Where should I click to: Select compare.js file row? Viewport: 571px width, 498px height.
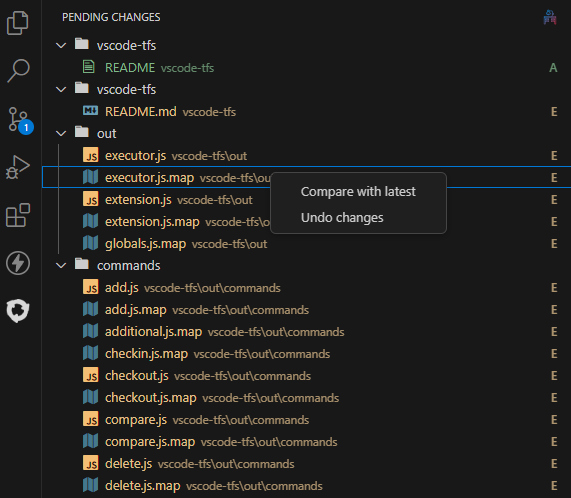[x=307, y=420]
